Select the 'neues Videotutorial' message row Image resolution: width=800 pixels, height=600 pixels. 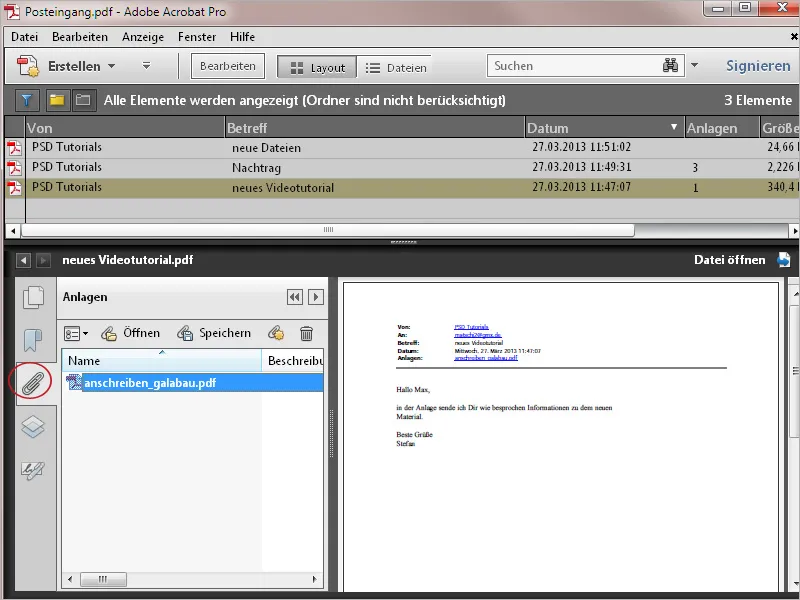tap(402, 188)
